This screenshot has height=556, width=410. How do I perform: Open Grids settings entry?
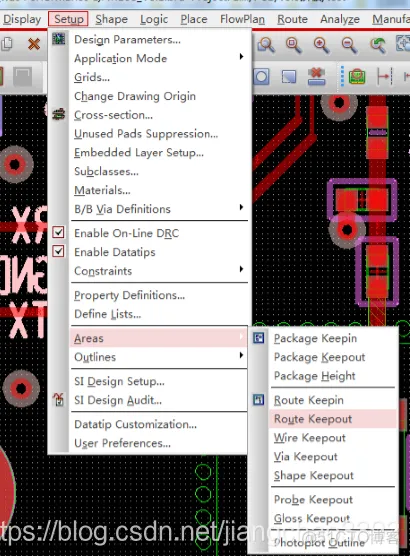point(92,77)
